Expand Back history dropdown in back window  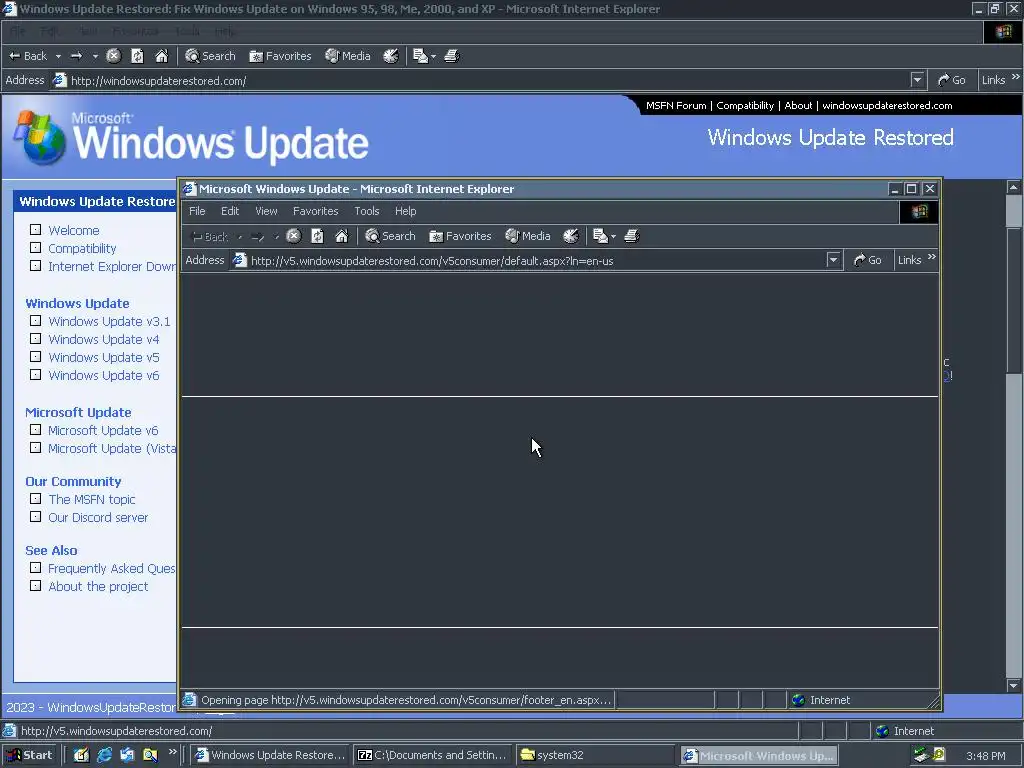click(x=58, y=56)
